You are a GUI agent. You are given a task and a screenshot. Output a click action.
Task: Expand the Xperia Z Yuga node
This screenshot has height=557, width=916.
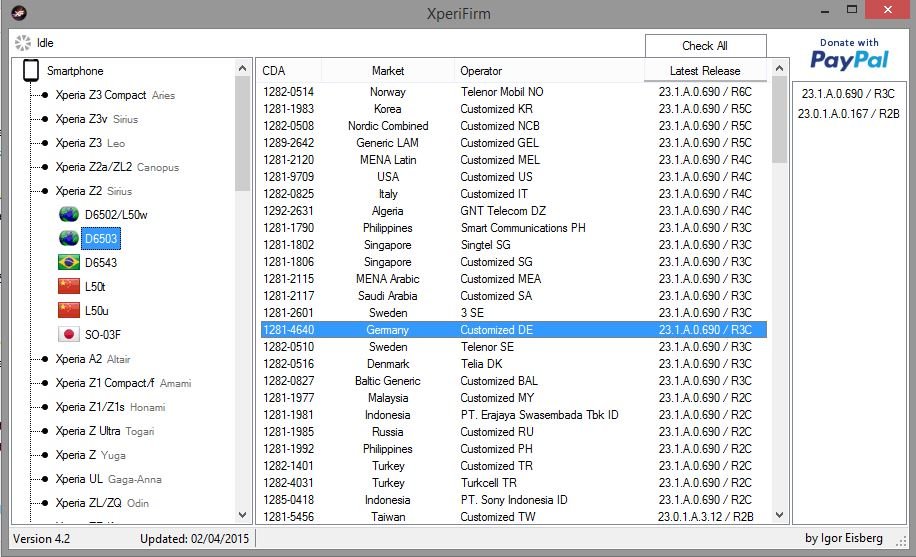[44, 455]
